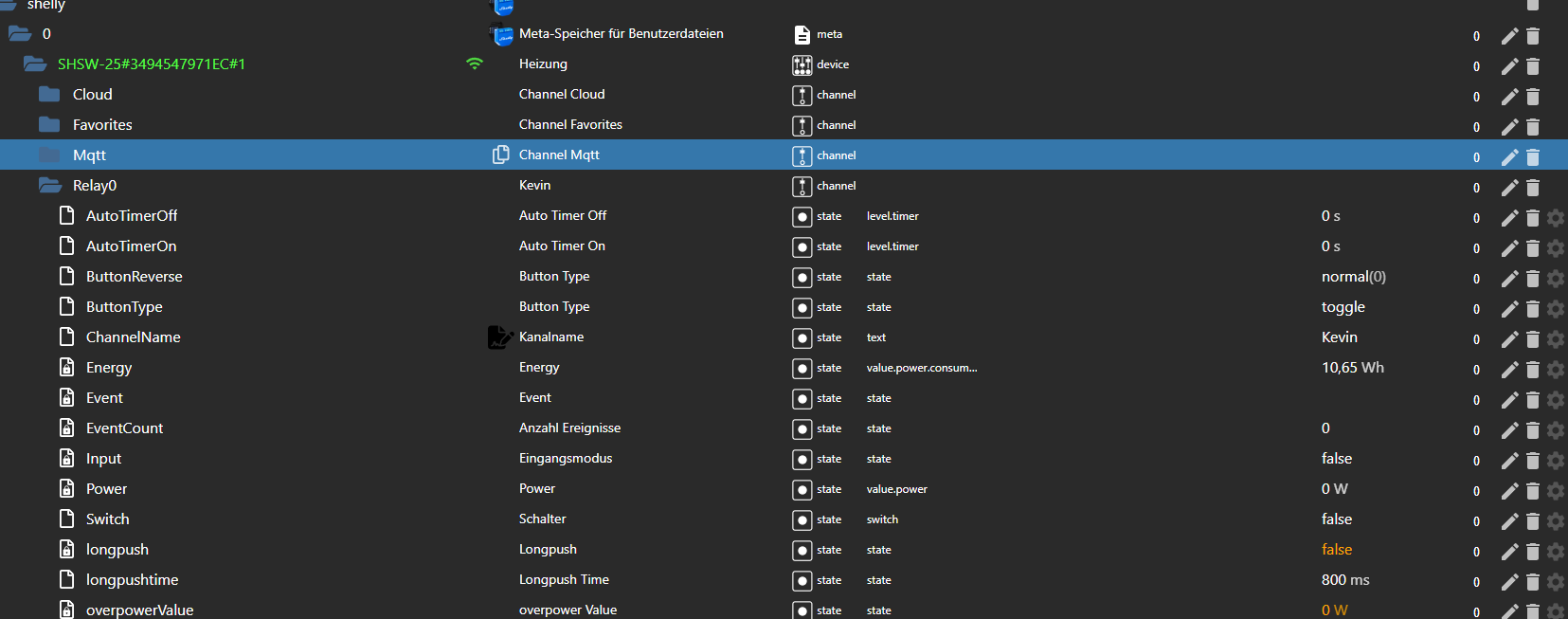Select the ChannelName tree entry

click(x=133, y=337)
